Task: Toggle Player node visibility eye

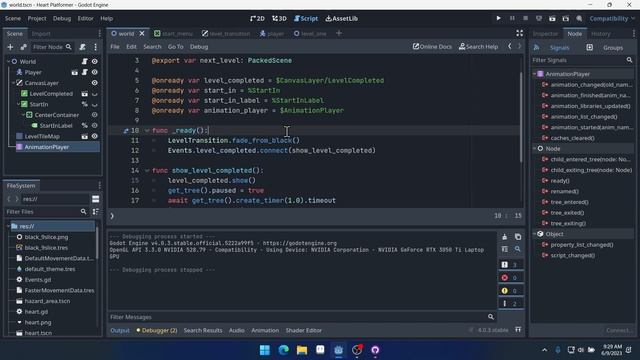Action: [x=95, y=72]
